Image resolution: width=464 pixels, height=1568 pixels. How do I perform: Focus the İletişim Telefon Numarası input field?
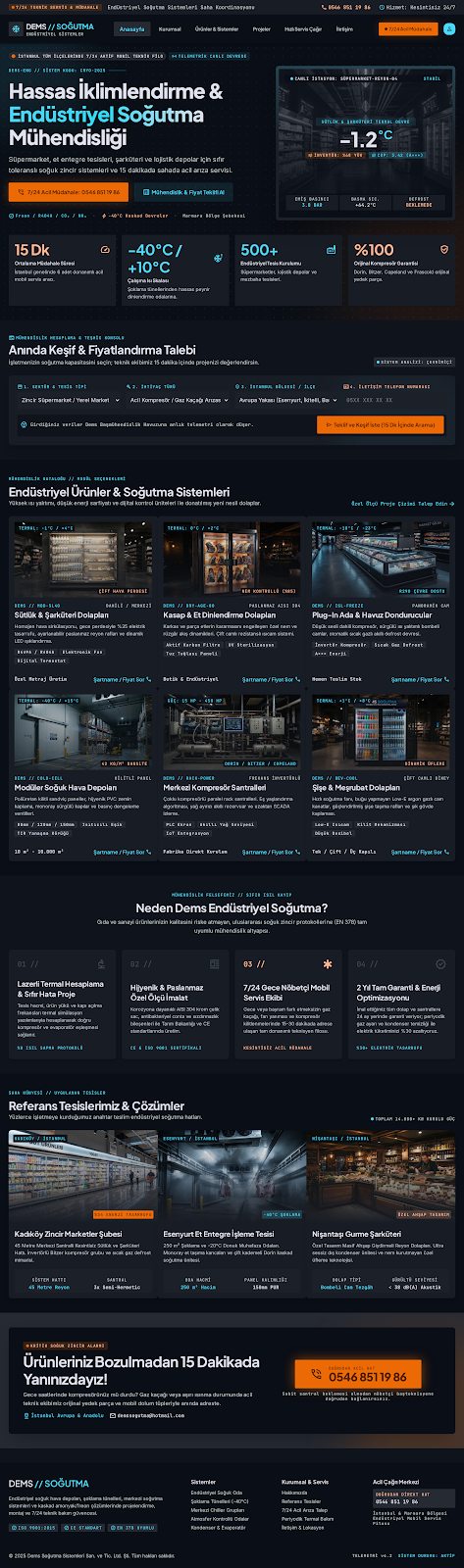[395, 400]
